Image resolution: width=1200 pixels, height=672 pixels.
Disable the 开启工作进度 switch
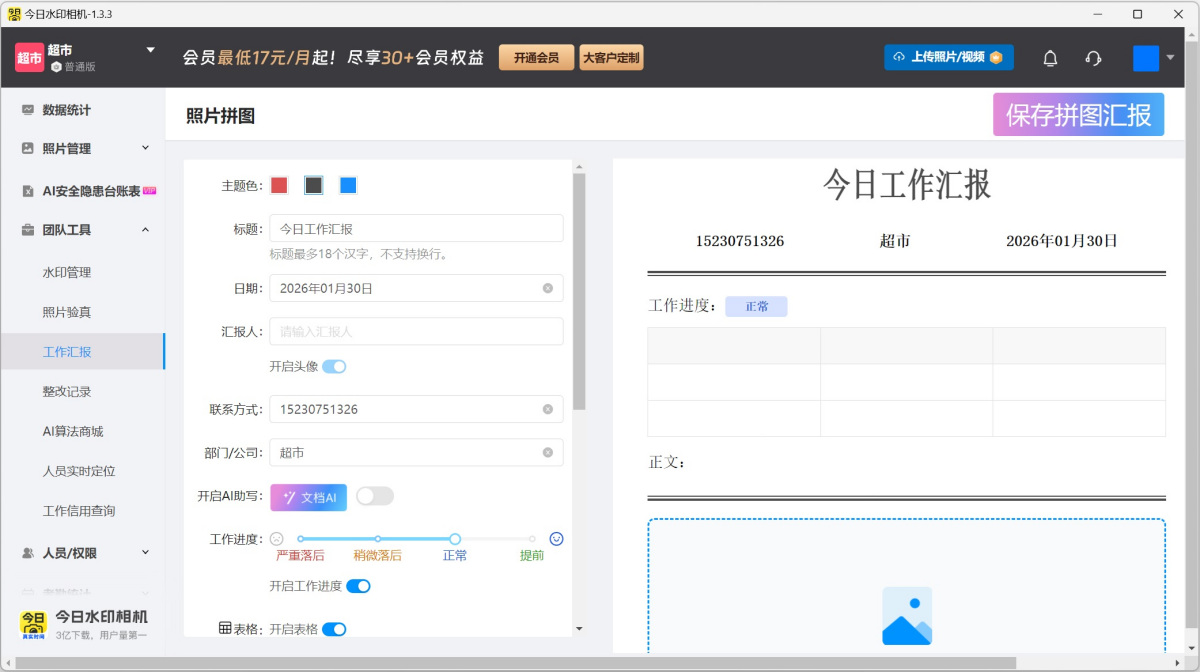[358, 586]
